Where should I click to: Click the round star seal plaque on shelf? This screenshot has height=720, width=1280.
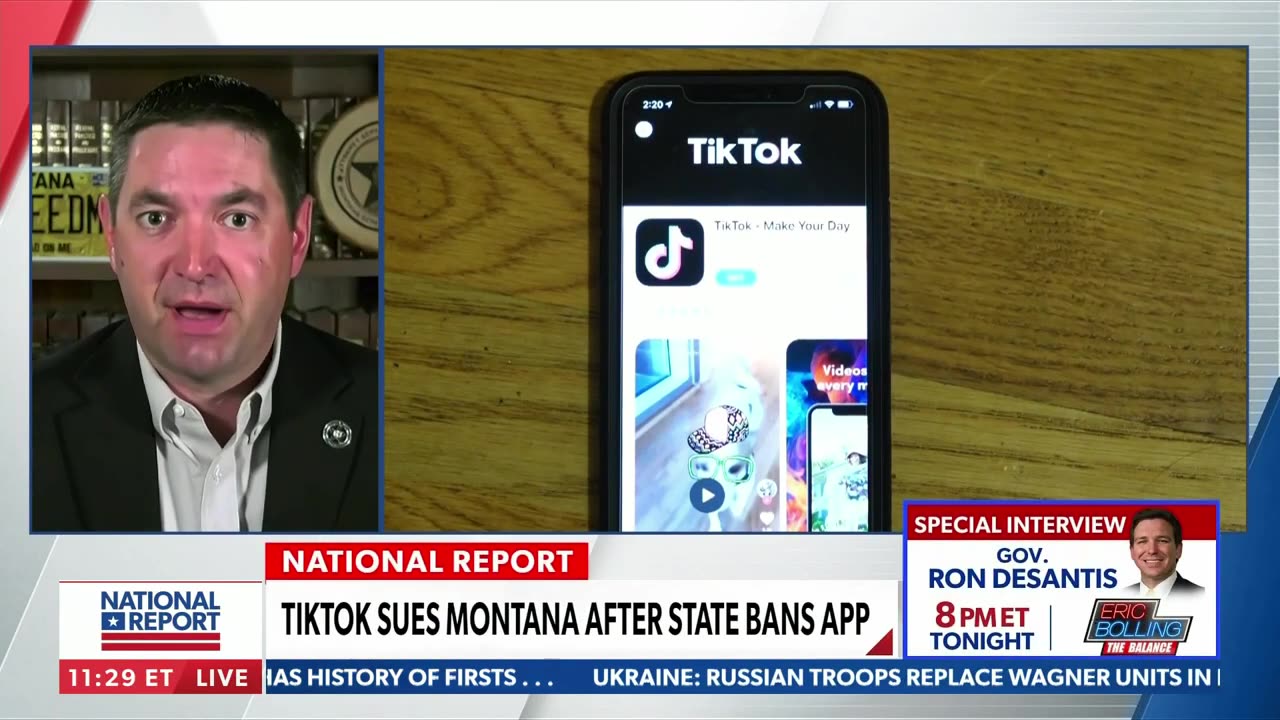point(348,172)
